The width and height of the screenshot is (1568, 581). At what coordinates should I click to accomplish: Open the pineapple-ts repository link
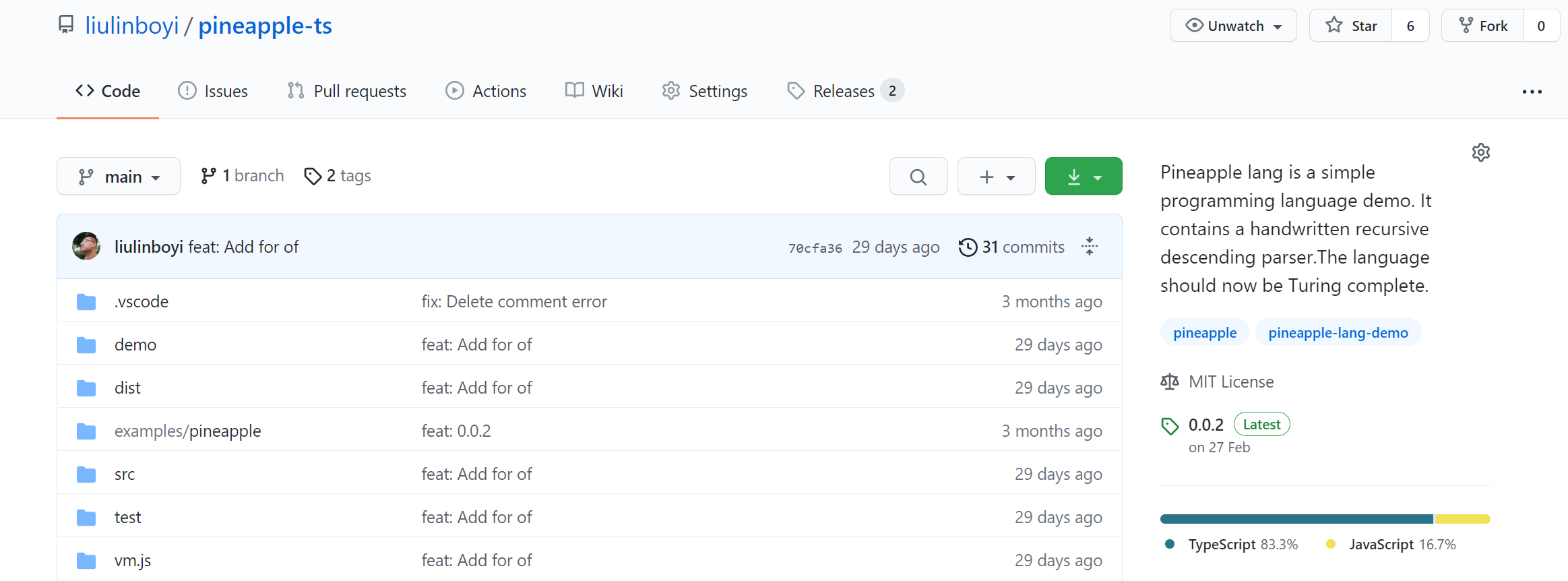tap(265, 26)
